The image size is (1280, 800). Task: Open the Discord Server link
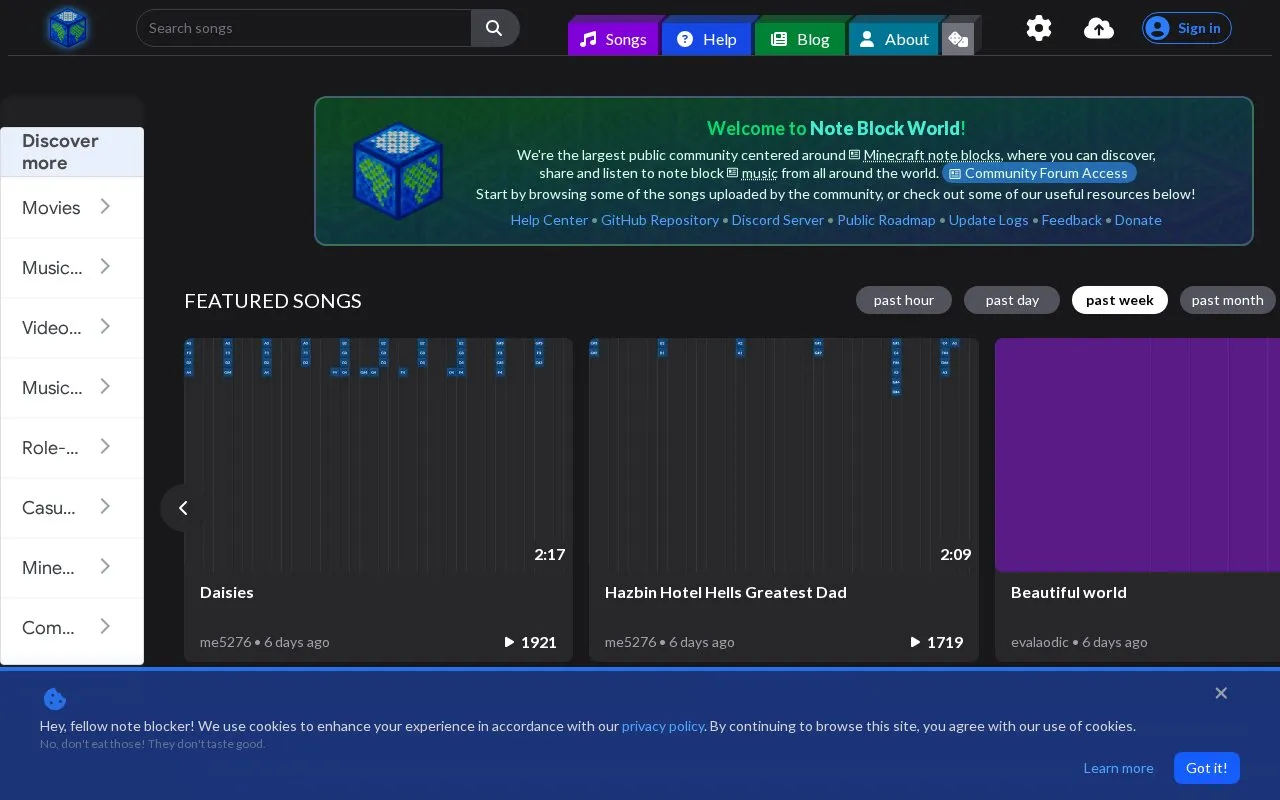[778, 220]
